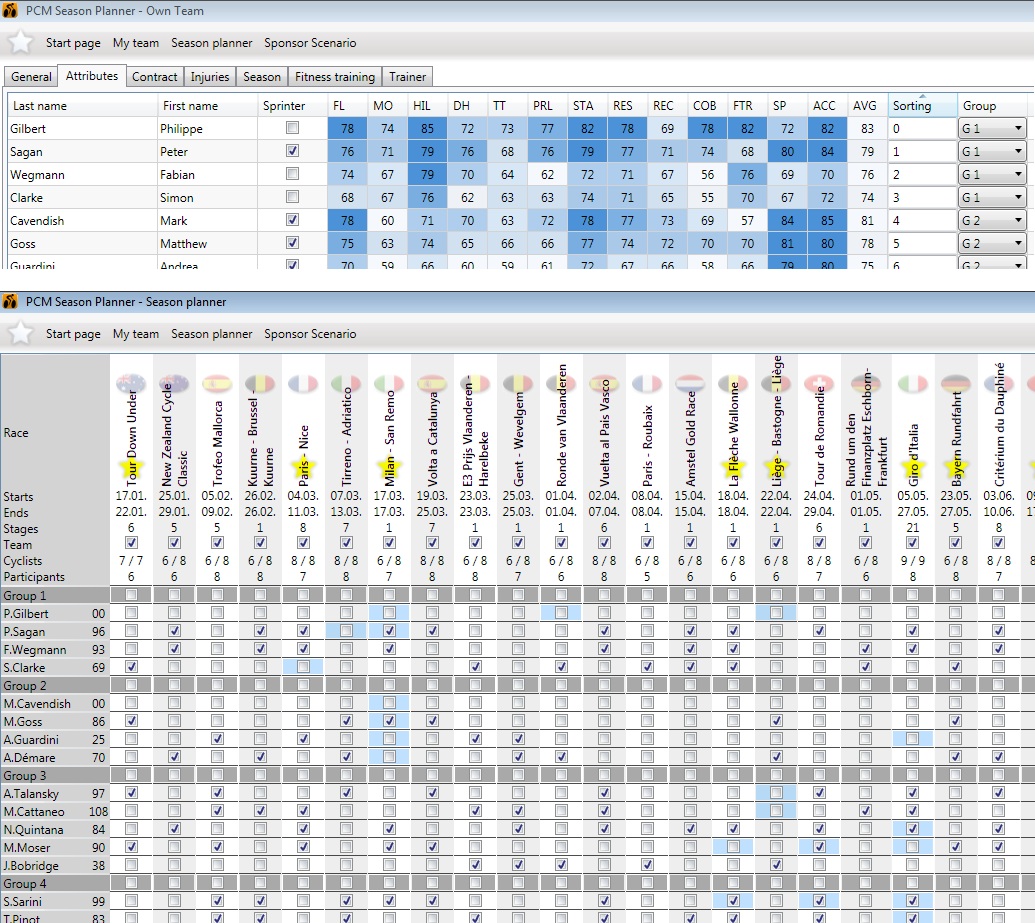Image resolution: width=1035 pixels, height=923 pixels.
Task: Click the app icon in the Season planner title bar
Action: pyautogui.click(x=11, y=301)
